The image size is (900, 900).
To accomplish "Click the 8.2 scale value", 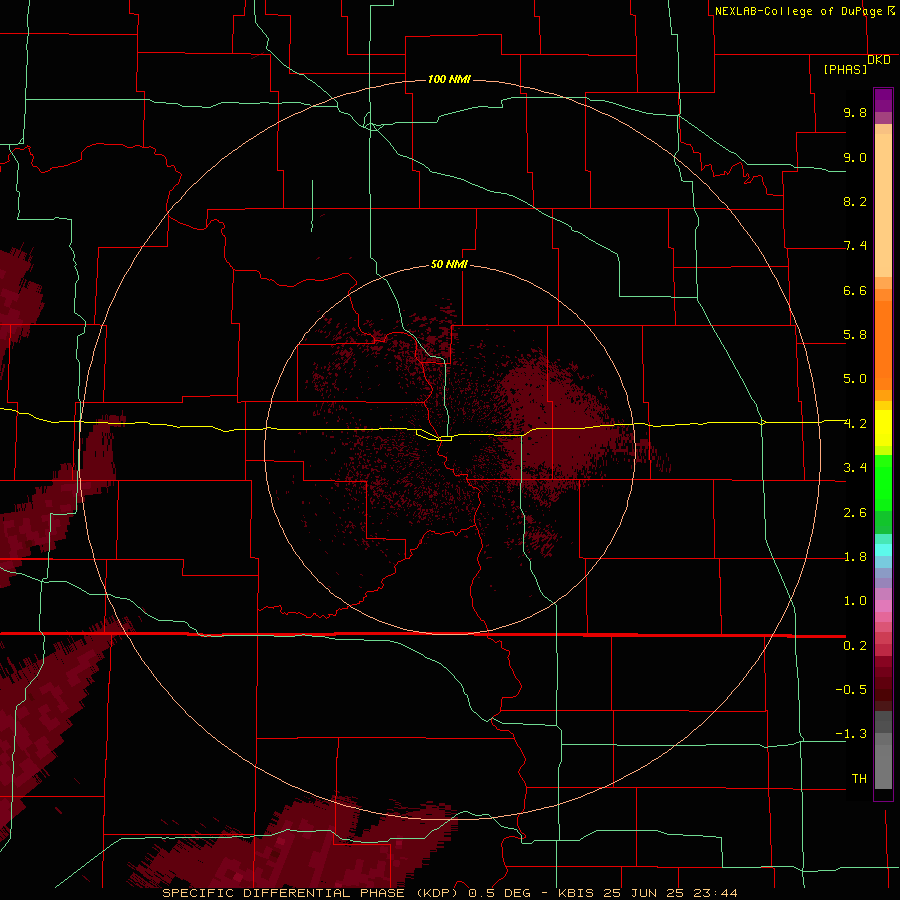I will tap(855, 201).
